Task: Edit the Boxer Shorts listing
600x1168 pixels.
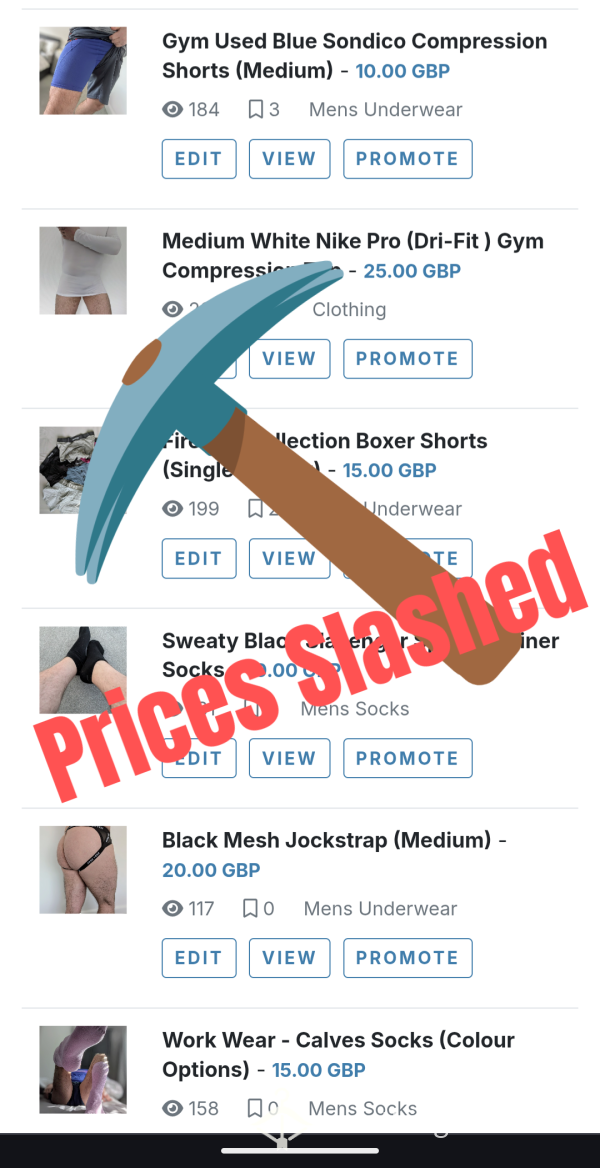Action: [x=199, y=558]
